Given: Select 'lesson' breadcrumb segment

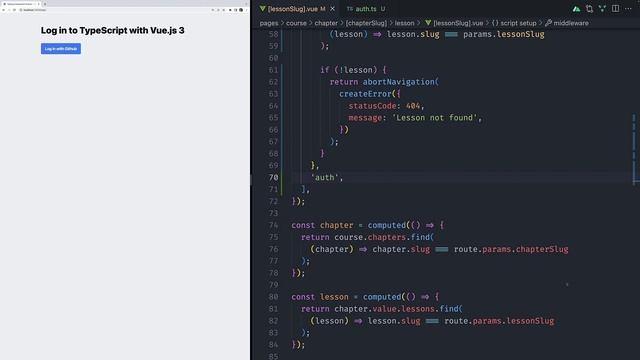Looking at the screenshot, I should tap(404, 23).
